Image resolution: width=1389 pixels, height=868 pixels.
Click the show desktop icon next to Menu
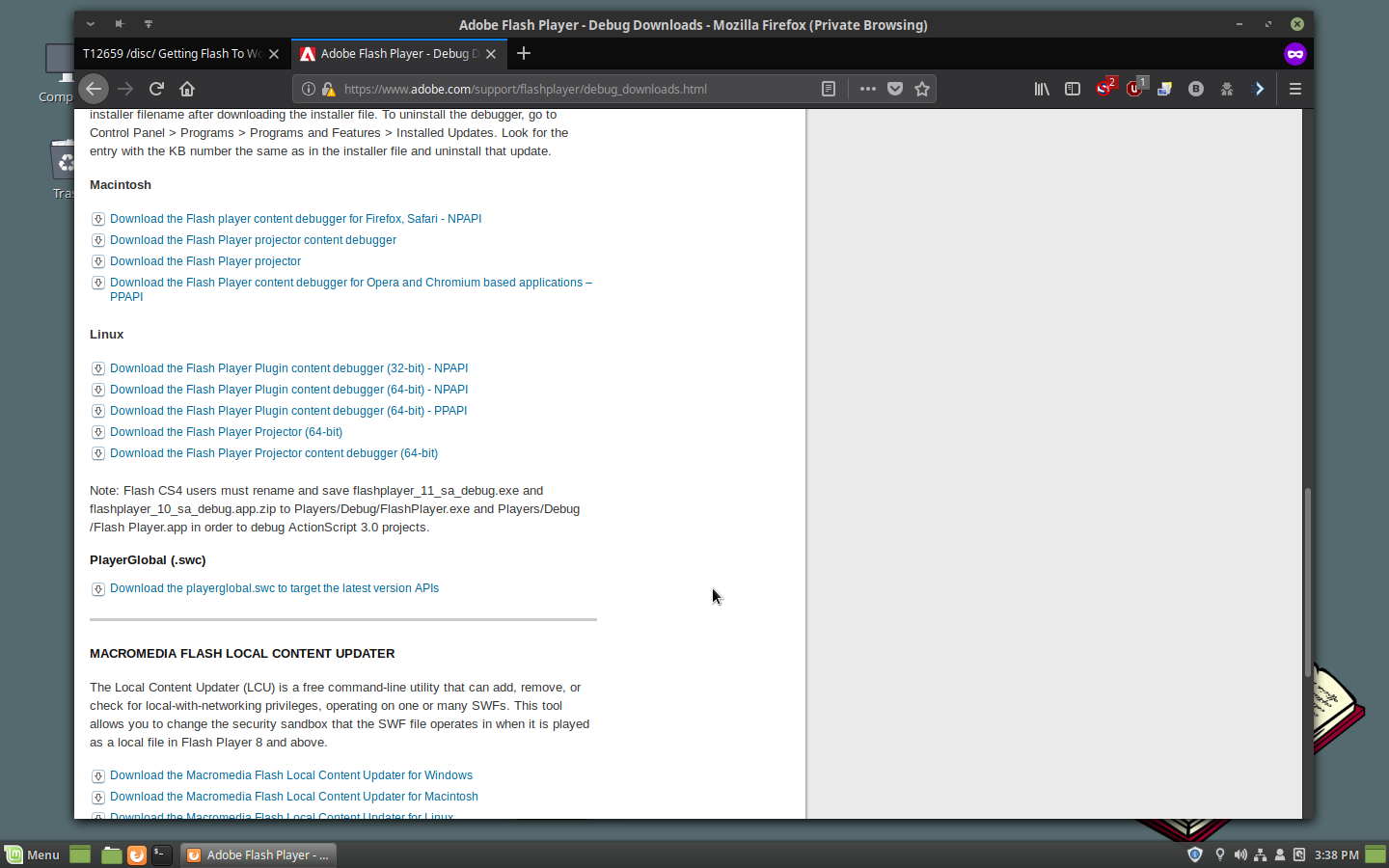(x=80, y=854)
